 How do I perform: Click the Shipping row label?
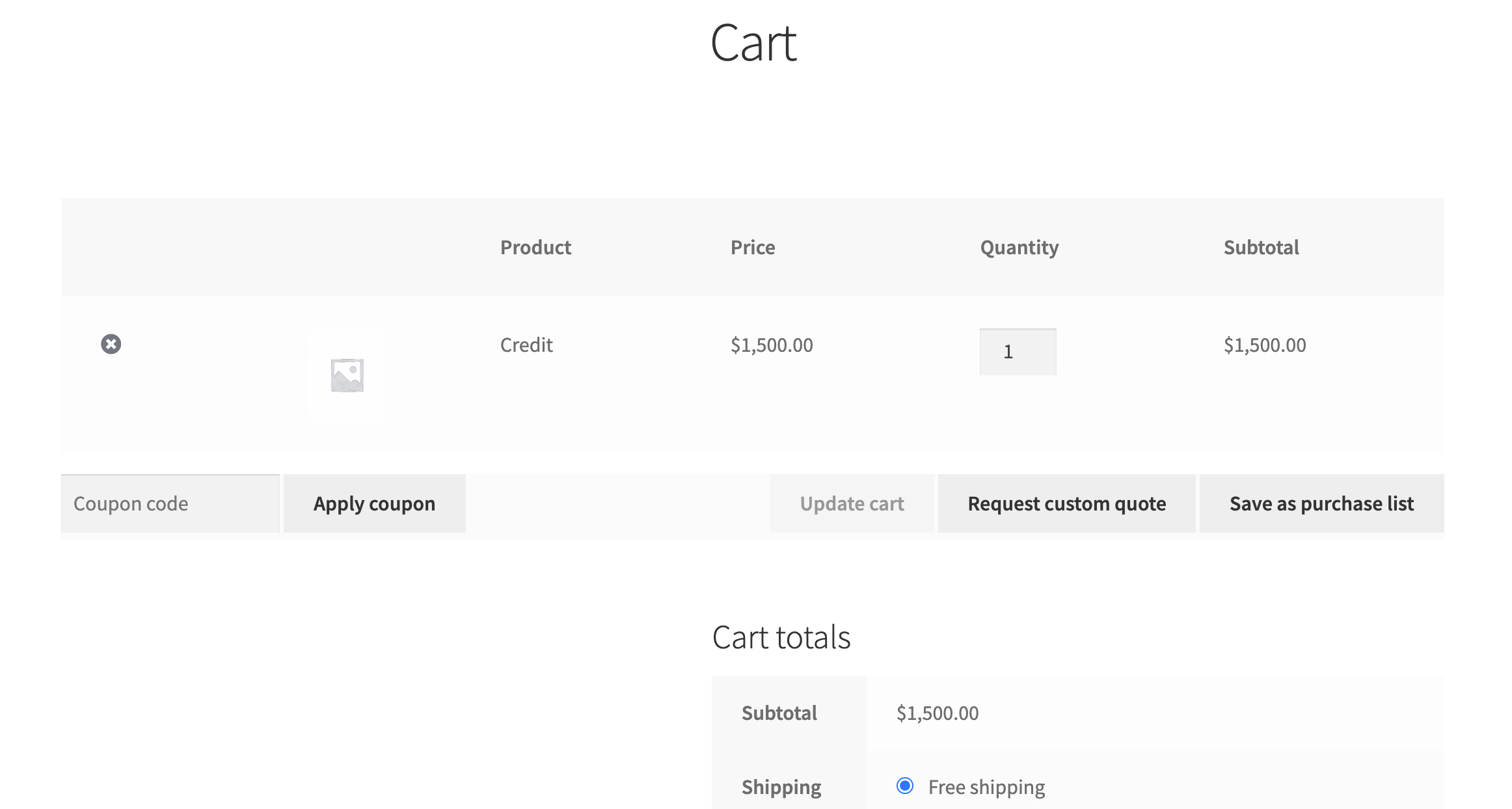click(781, 787)
